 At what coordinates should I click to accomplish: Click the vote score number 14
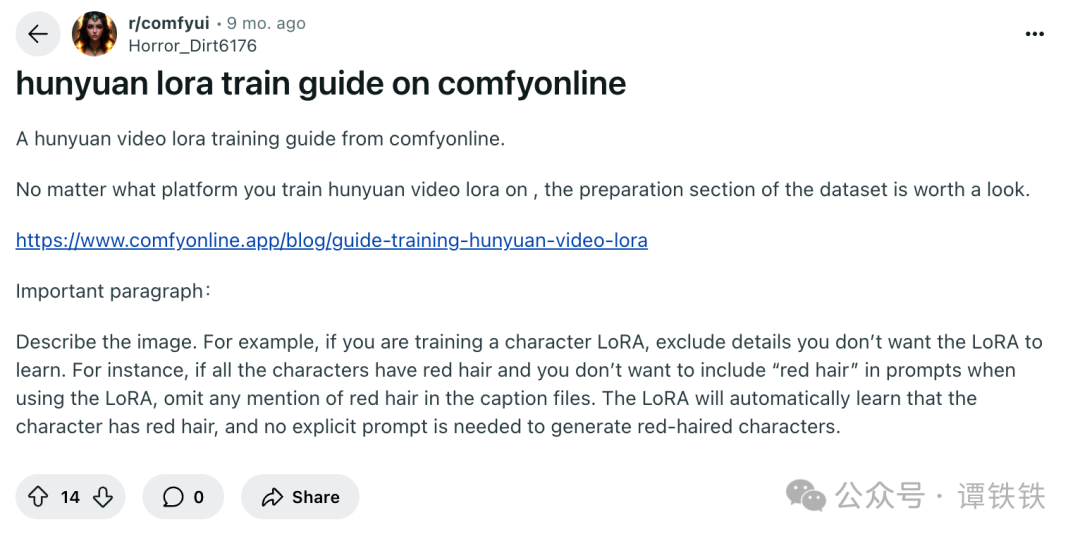point(70,497)
